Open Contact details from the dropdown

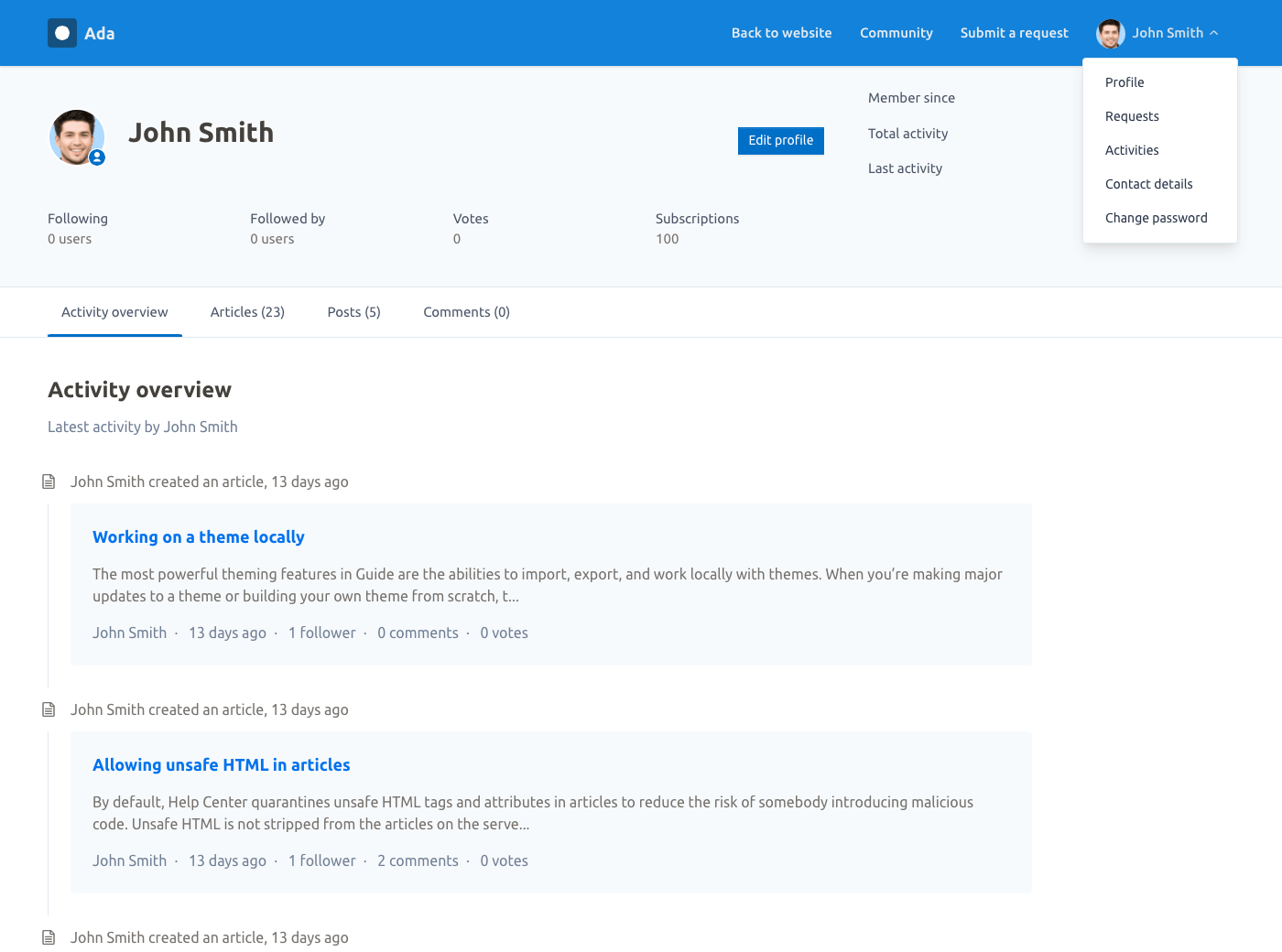tap(1148, 184)
